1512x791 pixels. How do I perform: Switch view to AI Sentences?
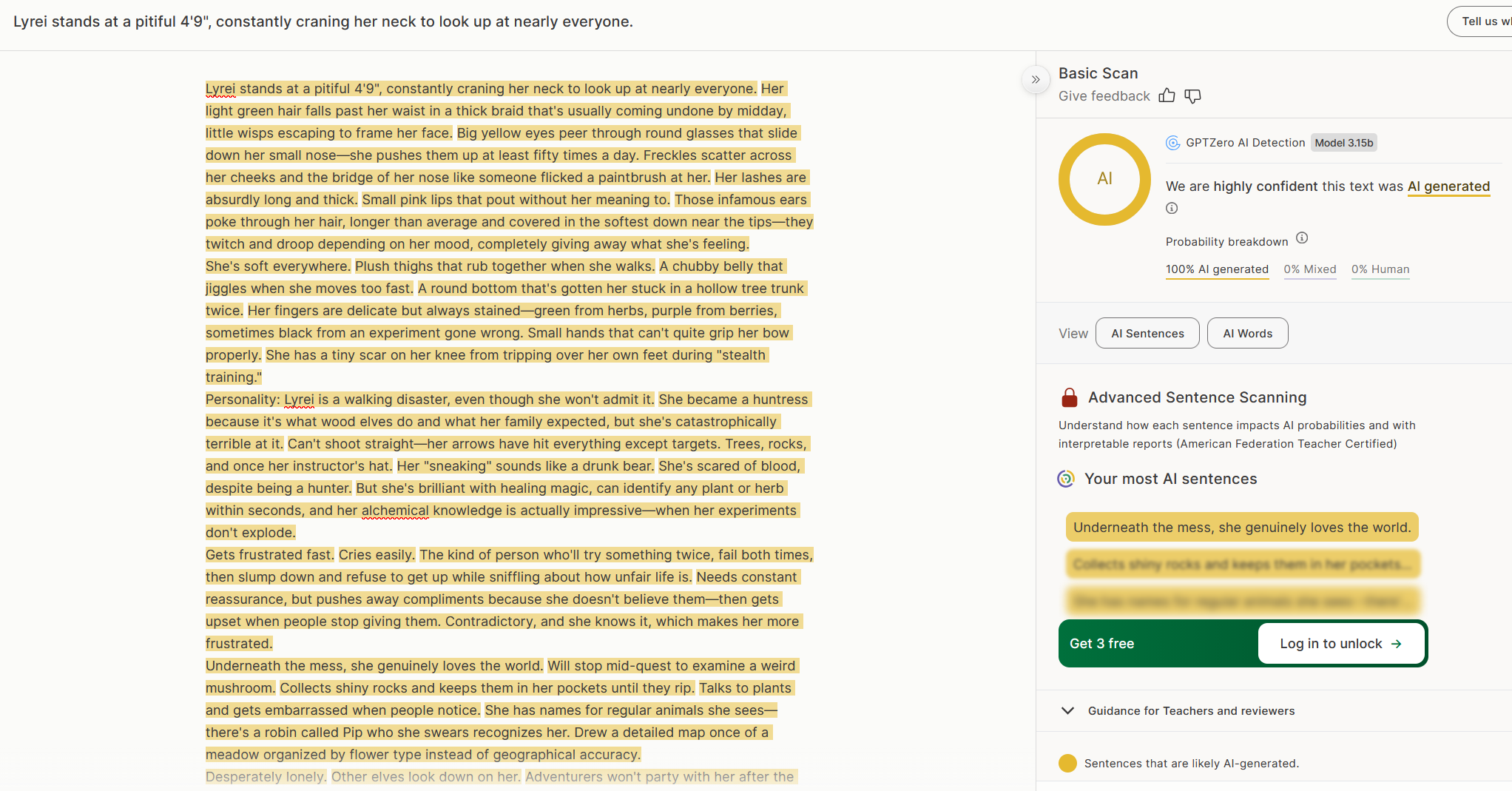[1147, 333]
